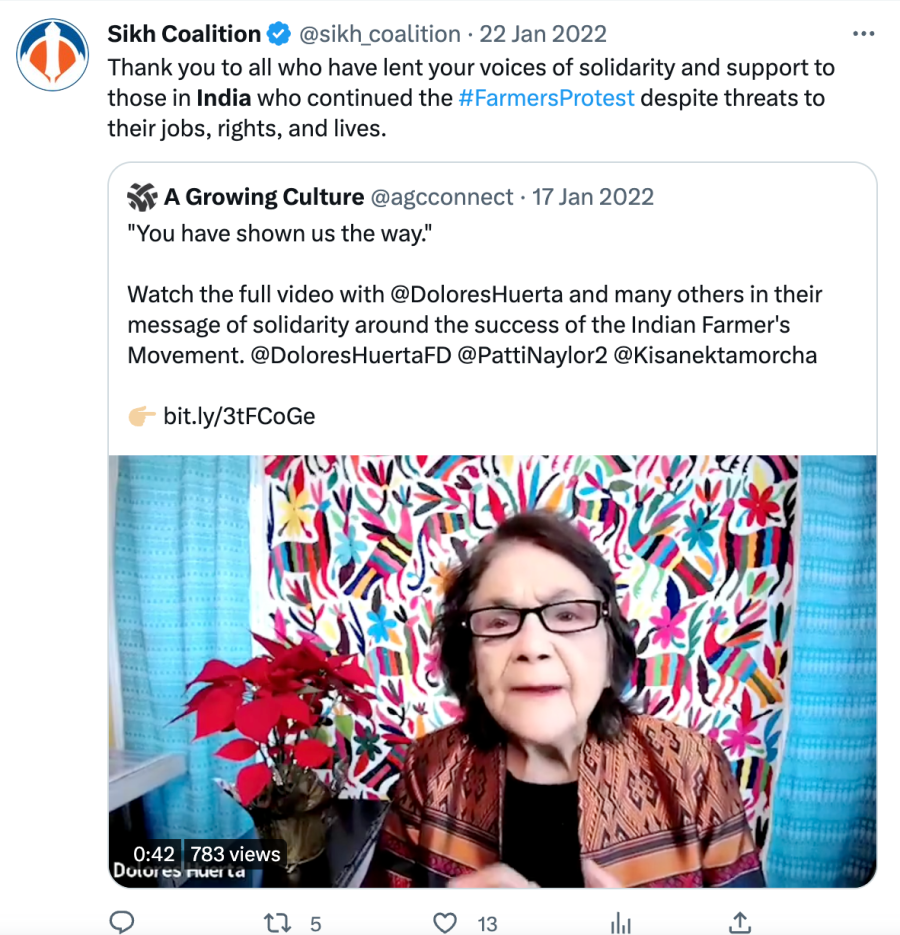Click the share upload icon
Image resolution: width=900 pixels, height=935 pixels.
740,922
